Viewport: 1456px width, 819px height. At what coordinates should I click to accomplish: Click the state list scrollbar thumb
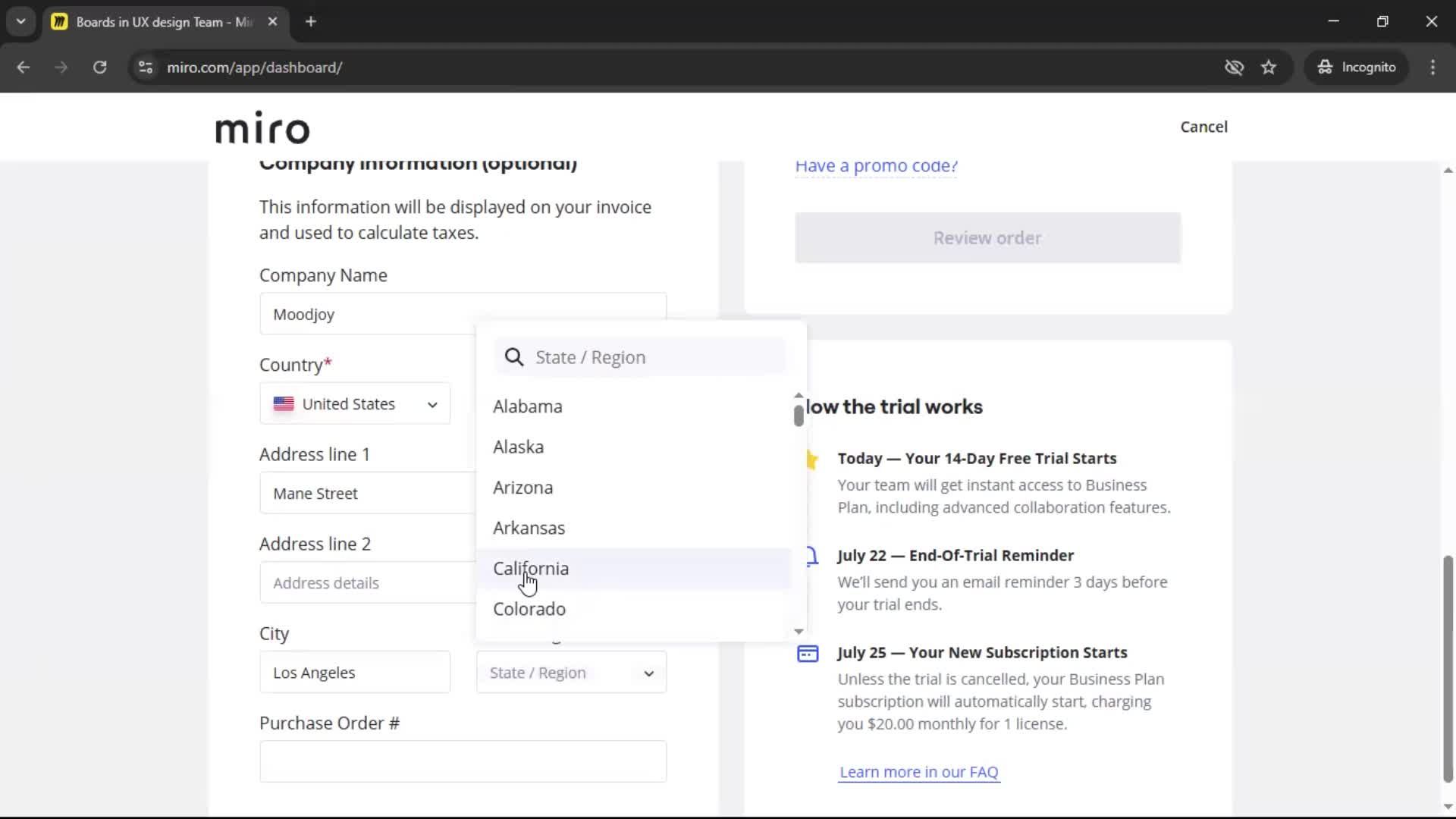[x=799, y=416]
